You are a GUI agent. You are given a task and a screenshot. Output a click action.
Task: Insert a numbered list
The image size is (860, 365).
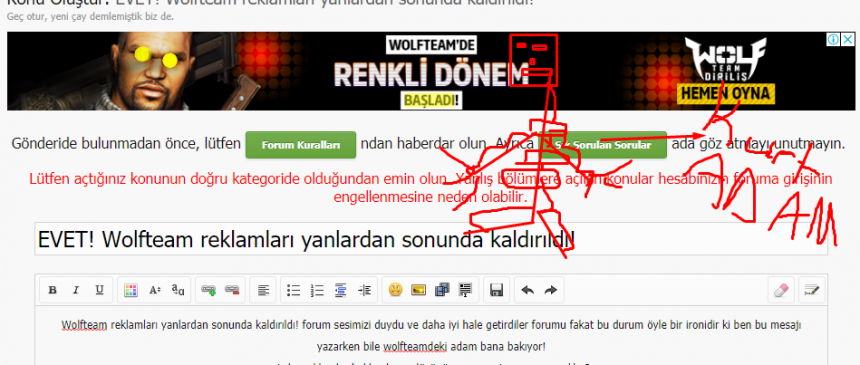point(317,290)
